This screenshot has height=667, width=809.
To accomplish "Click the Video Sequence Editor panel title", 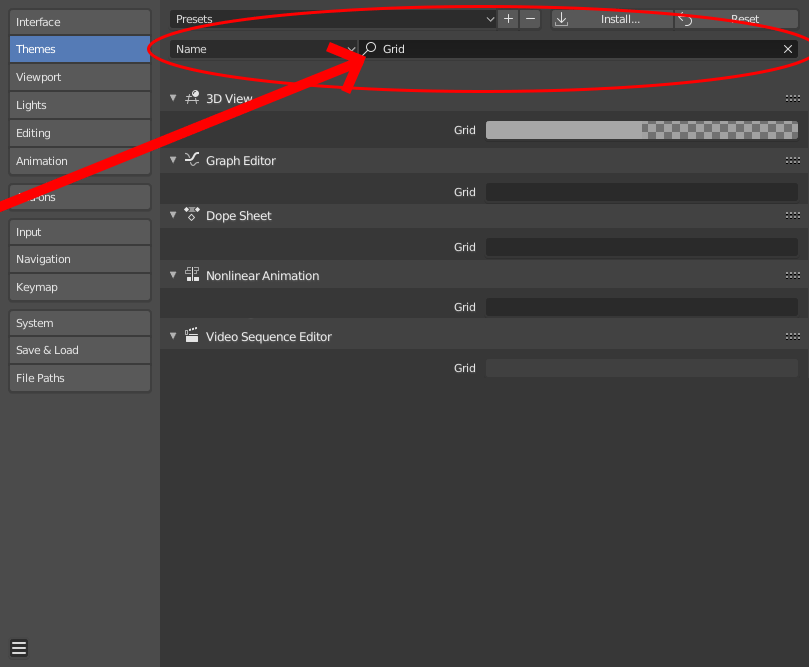I will click(269, 336).
